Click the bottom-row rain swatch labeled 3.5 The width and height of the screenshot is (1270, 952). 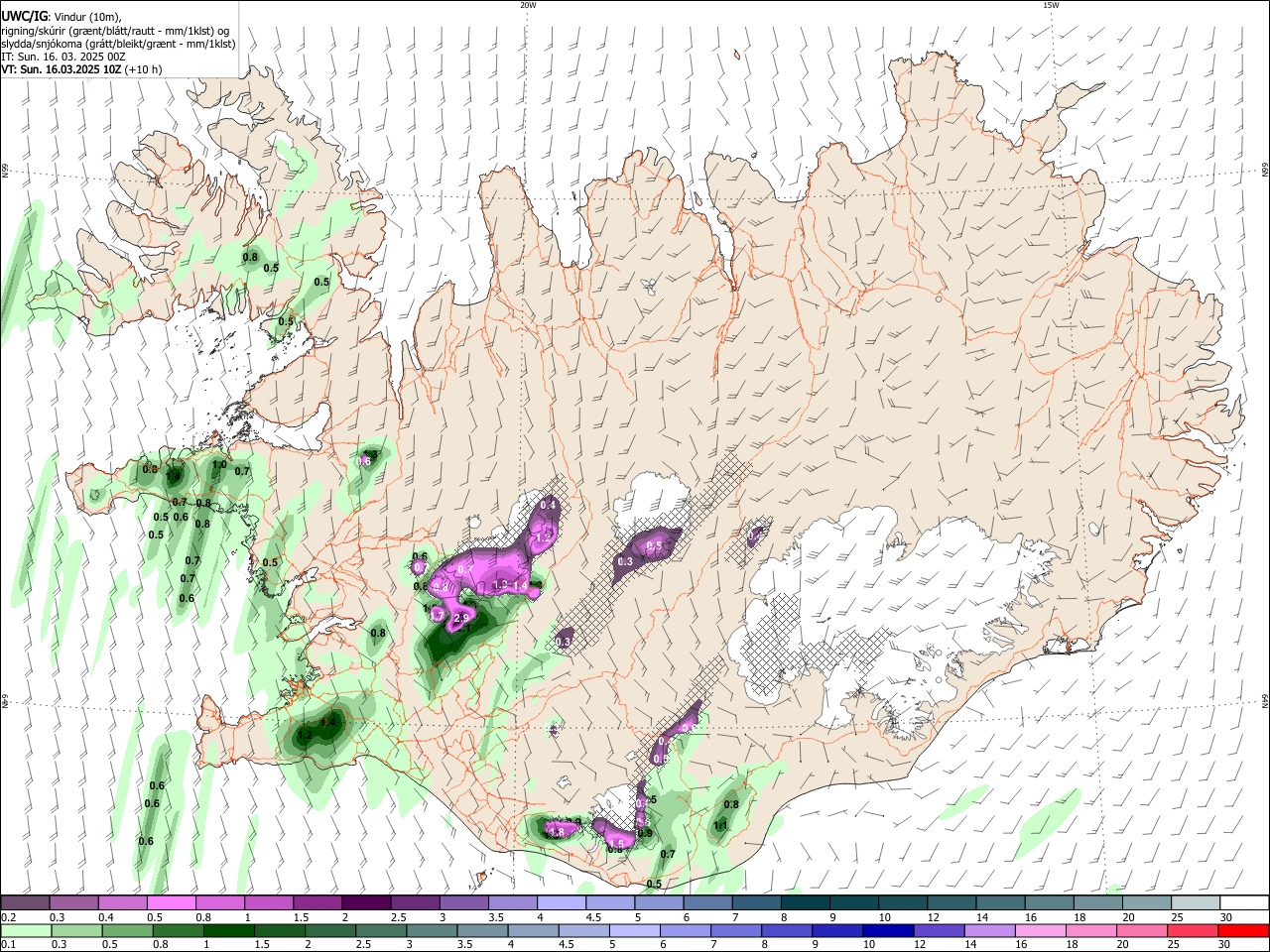click(482, 930)
